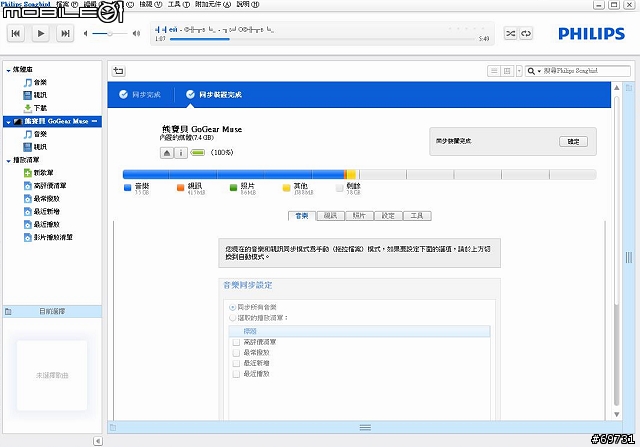Show device info with the i button
The width and height of the screenshot is (640, 447).
(181, 153)
